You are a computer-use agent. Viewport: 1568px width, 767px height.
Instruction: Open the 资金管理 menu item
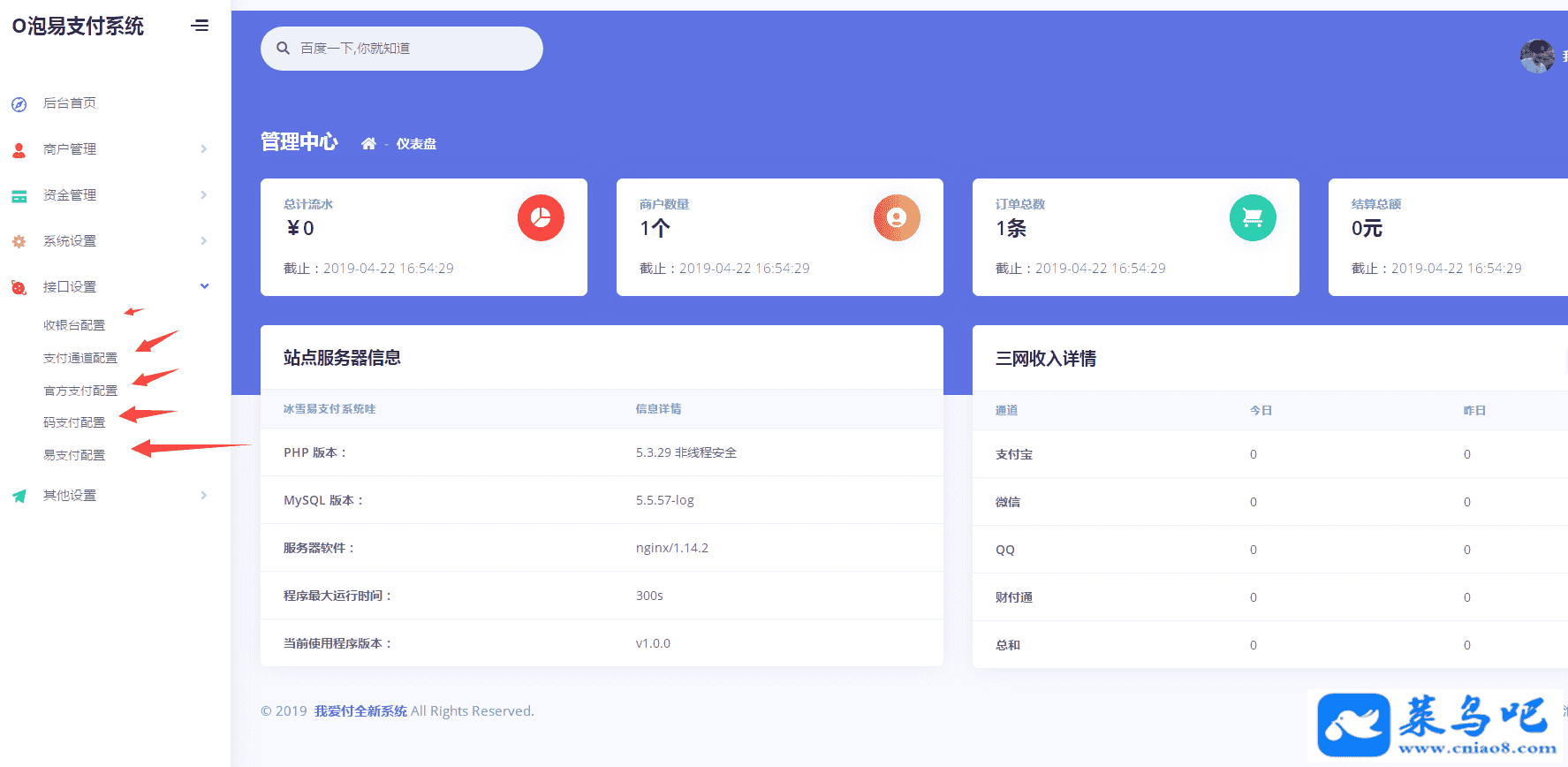70,194
